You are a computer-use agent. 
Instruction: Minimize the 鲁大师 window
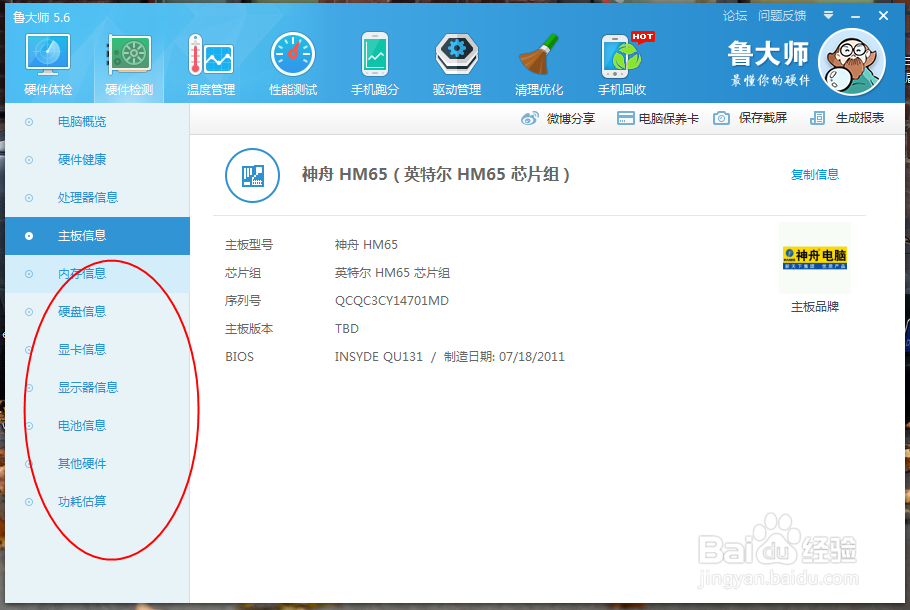point(855,16)
